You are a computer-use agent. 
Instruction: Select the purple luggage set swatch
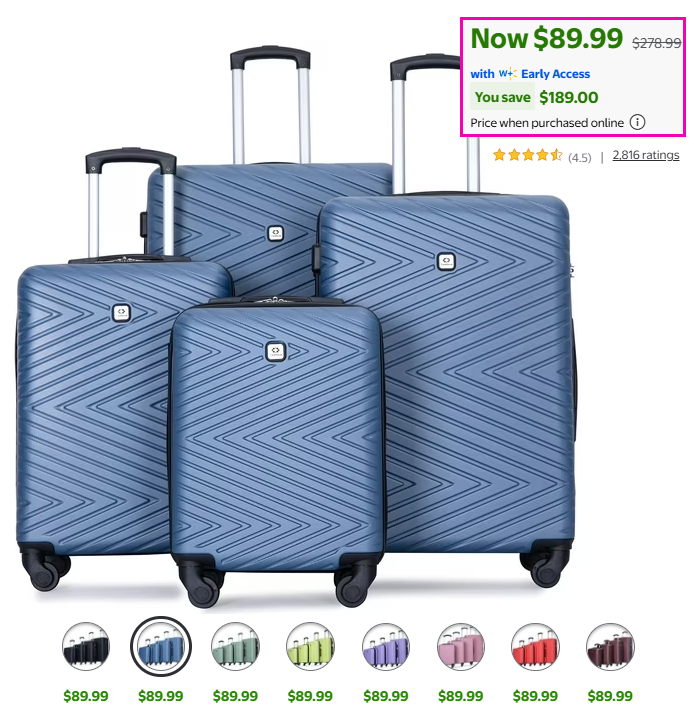tap(385, 646)
